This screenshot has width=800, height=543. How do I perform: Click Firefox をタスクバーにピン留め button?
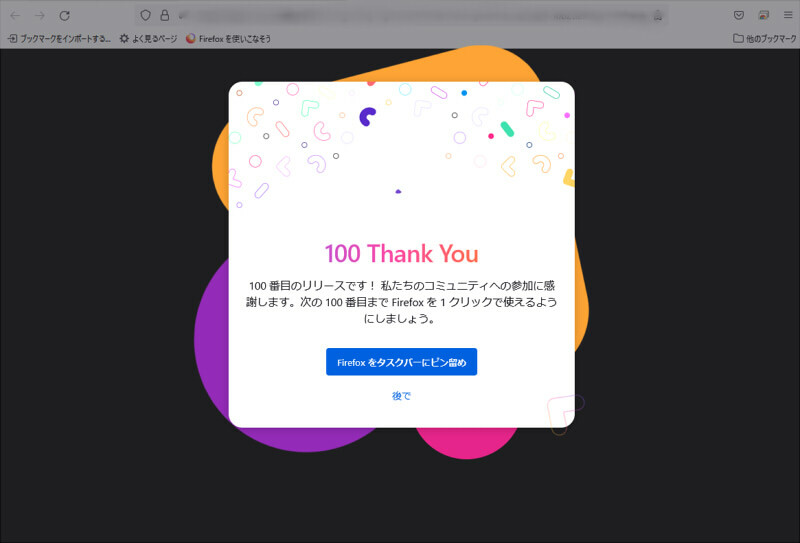402,362
